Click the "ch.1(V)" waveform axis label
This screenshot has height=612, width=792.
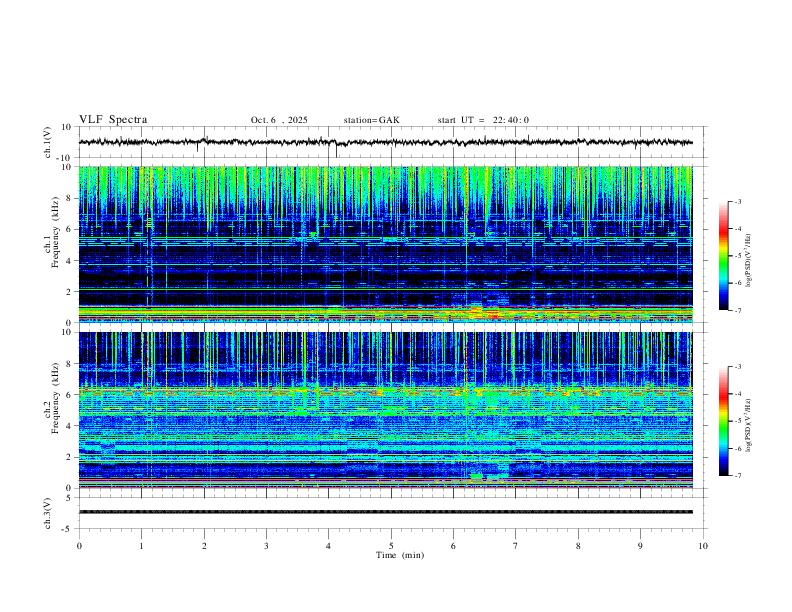click(x=48, y=142)
